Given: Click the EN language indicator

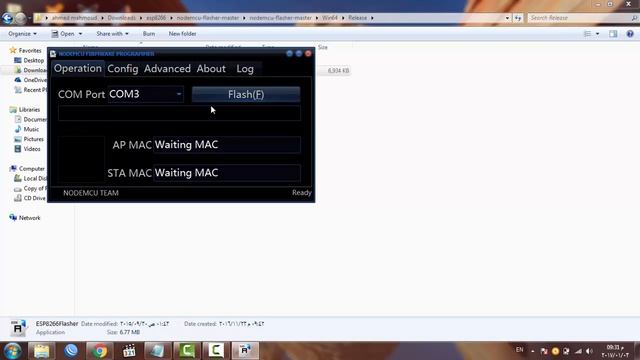Looking at the screenshot, I should tap(520, 350).
